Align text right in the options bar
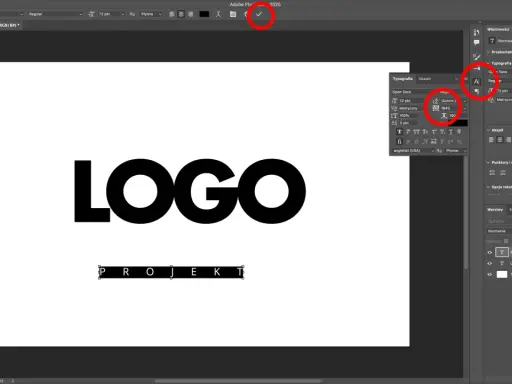512x384 pixels. [x=191, y=14]
